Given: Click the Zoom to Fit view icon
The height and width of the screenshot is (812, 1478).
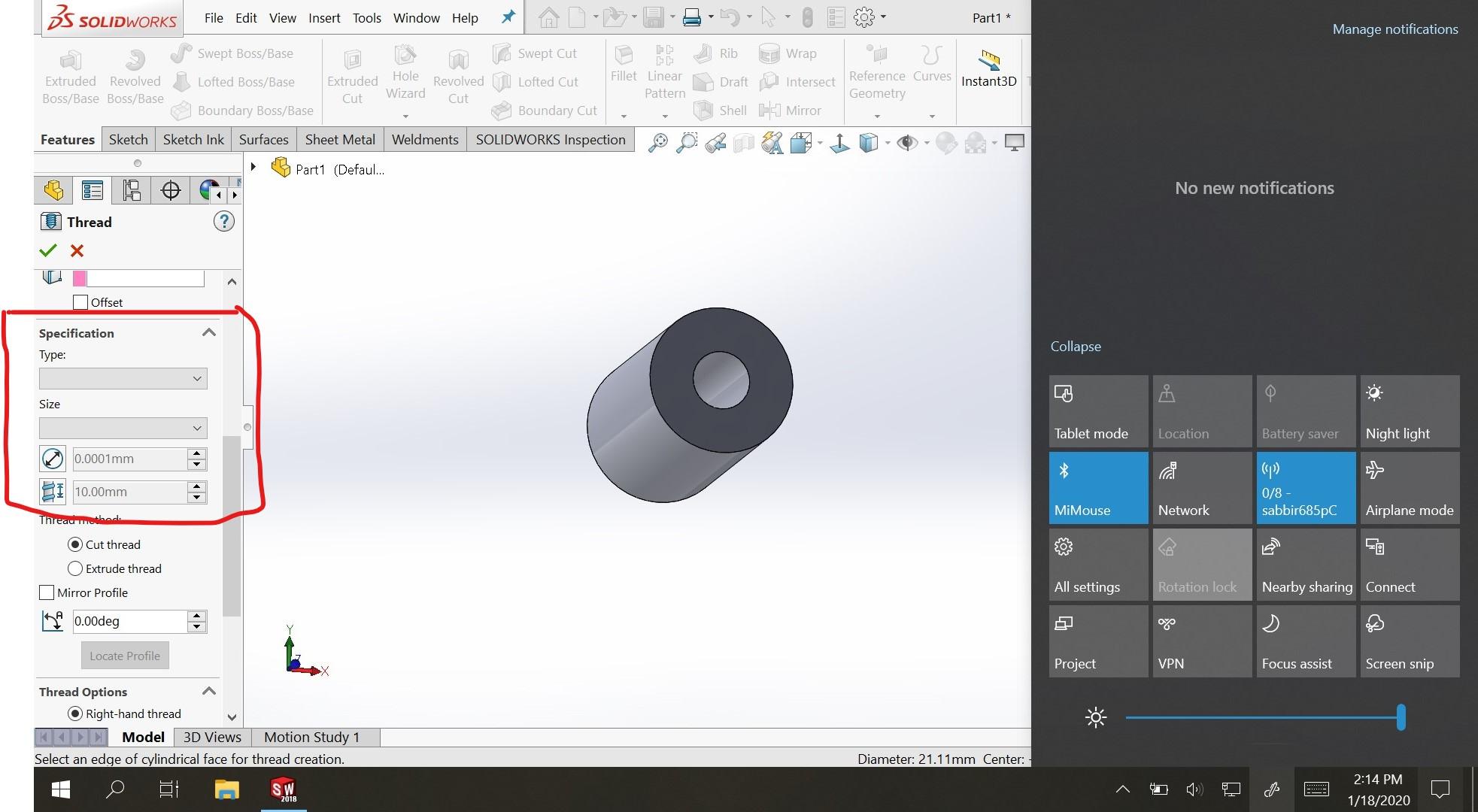Looking at the screenshot, I should click(657, 143).
